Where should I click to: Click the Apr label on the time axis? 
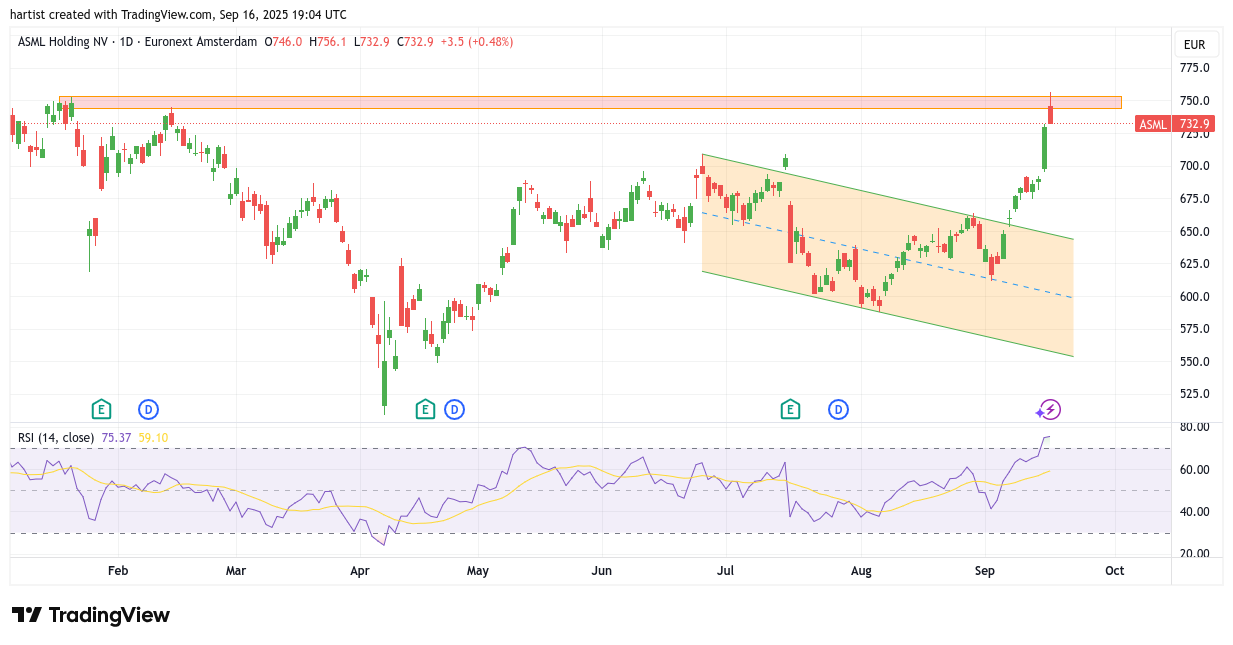pos(360,571)
